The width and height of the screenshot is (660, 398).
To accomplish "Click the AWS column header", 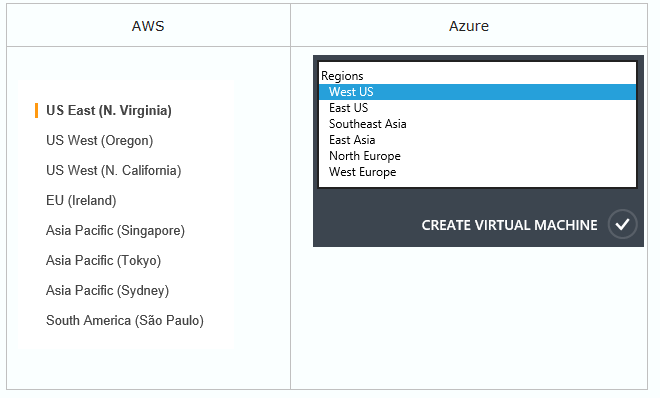I will coord(148,26).
